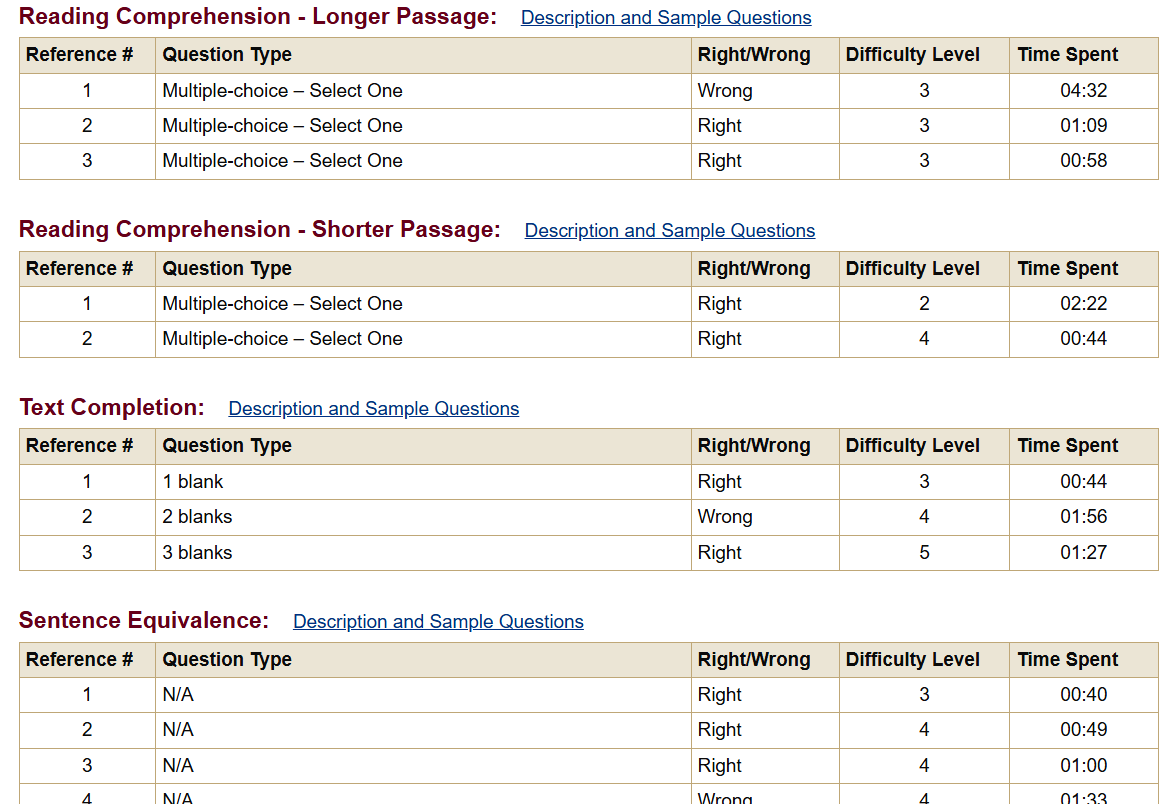
Task: Select the time spent value "01:00"
Action: (x=1084, y=765)
